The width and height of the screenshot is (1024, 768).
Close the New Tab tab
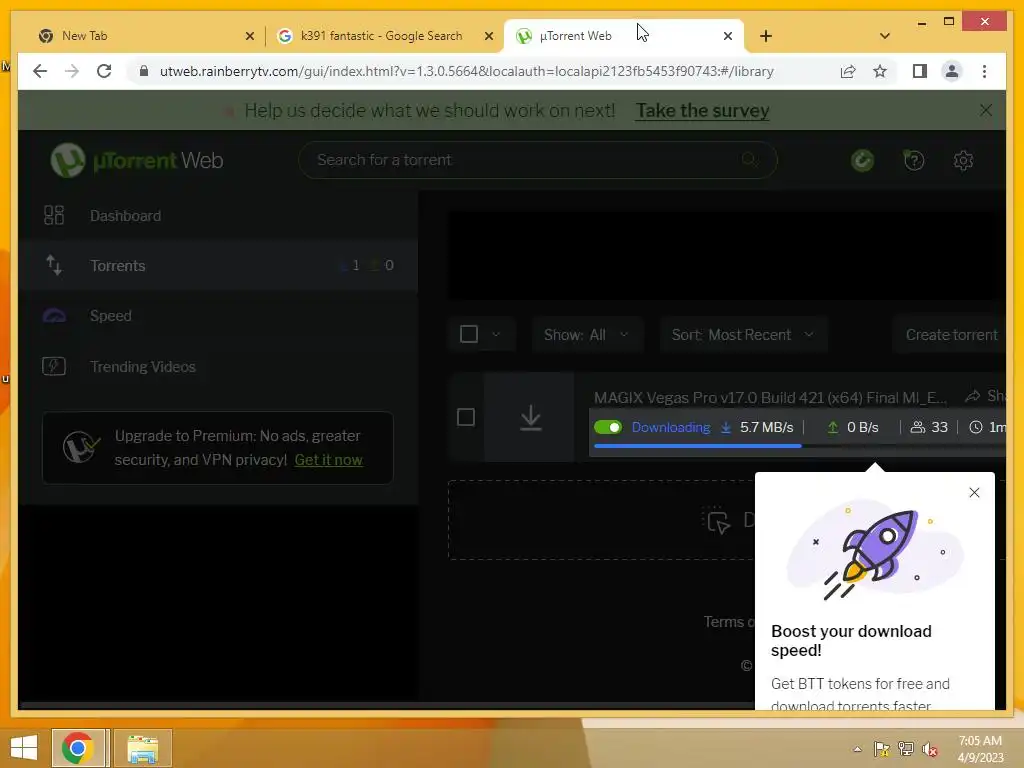[x=249, y=36]
